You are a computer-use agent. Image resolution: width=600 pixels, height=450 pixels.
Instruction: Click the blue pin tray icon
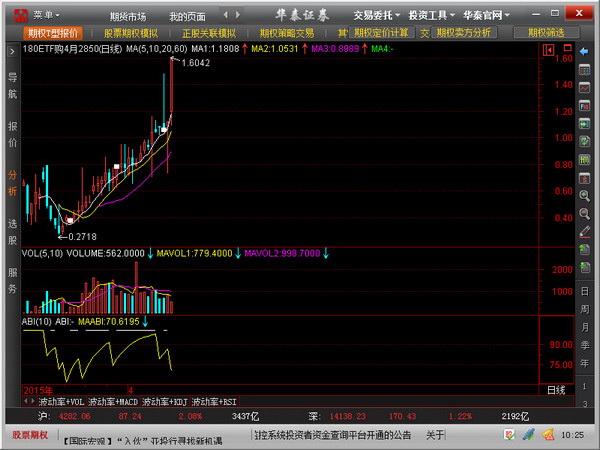[x=529, y=434]
